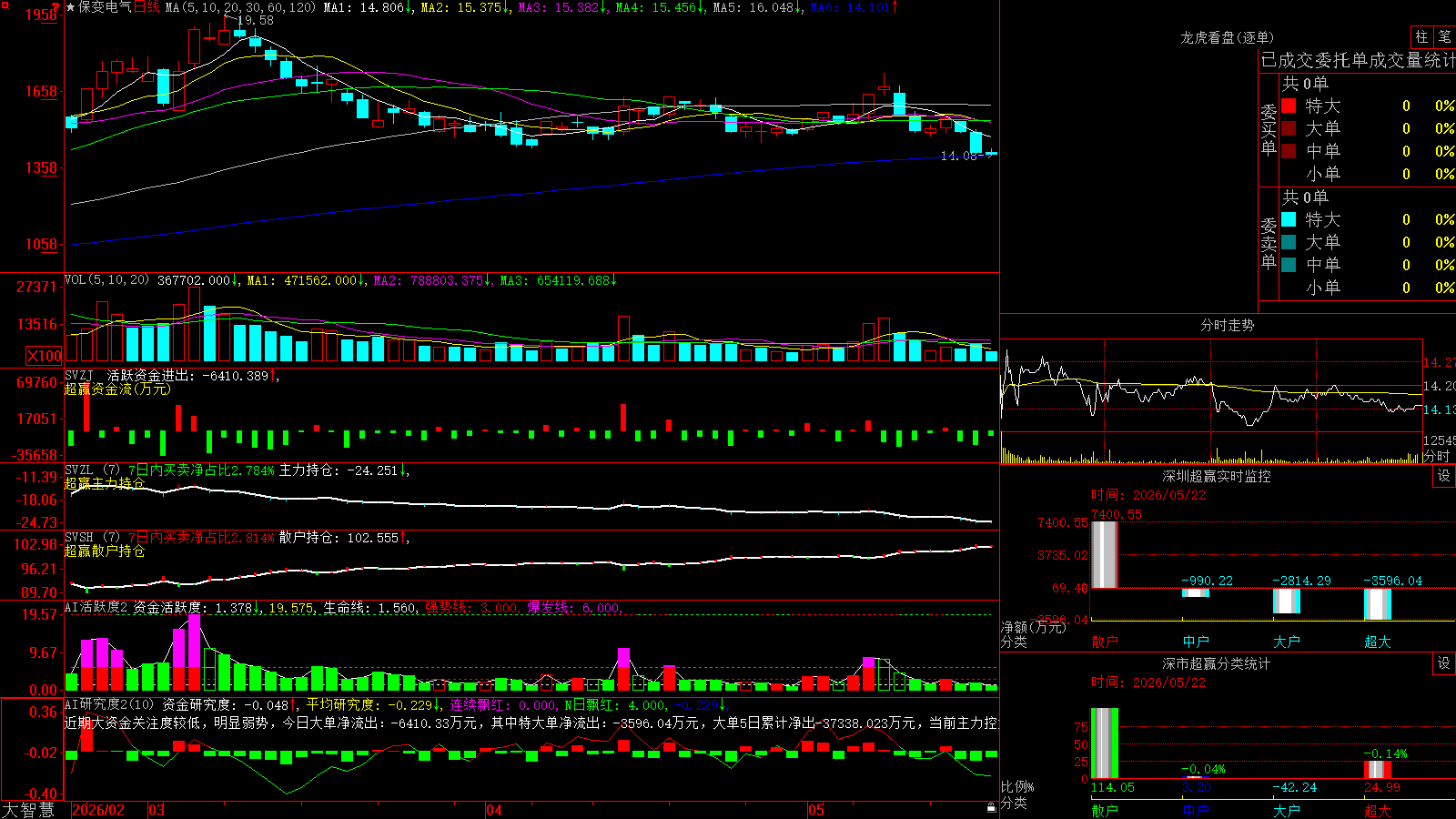1456x819 pixels.
Task: Jump to month 05 on the date axis
Action: pyautogui.click(x=816, y=810)
